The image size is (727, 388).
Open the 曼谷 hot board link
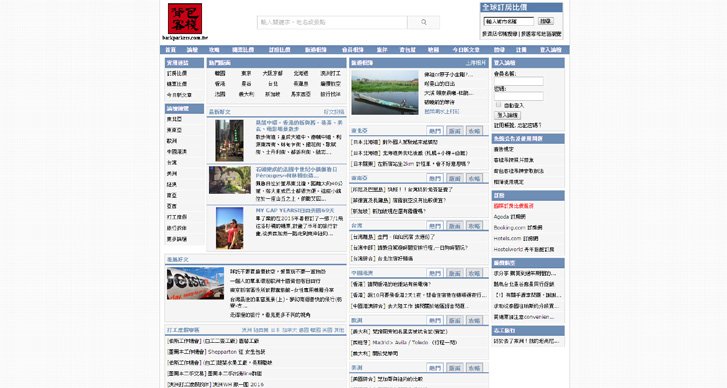pyautogui.click(x=246, y=83)
